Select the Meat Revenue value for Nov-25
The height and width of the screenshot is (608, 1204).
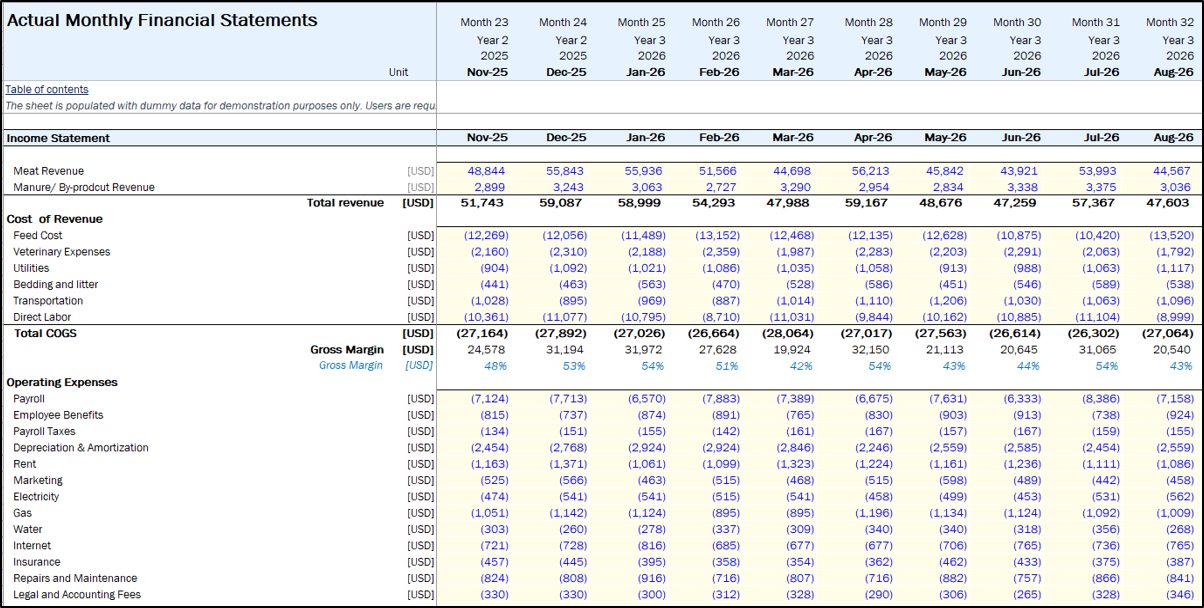[x=485, y=171]
